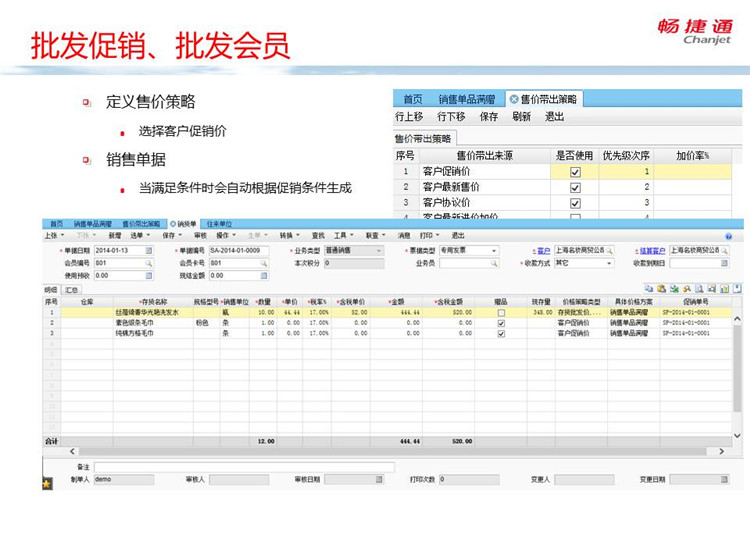The image size is (750, 542).
Task: Click the calendar icon of 审核日期 field
Action: click(x=379, y=479)
